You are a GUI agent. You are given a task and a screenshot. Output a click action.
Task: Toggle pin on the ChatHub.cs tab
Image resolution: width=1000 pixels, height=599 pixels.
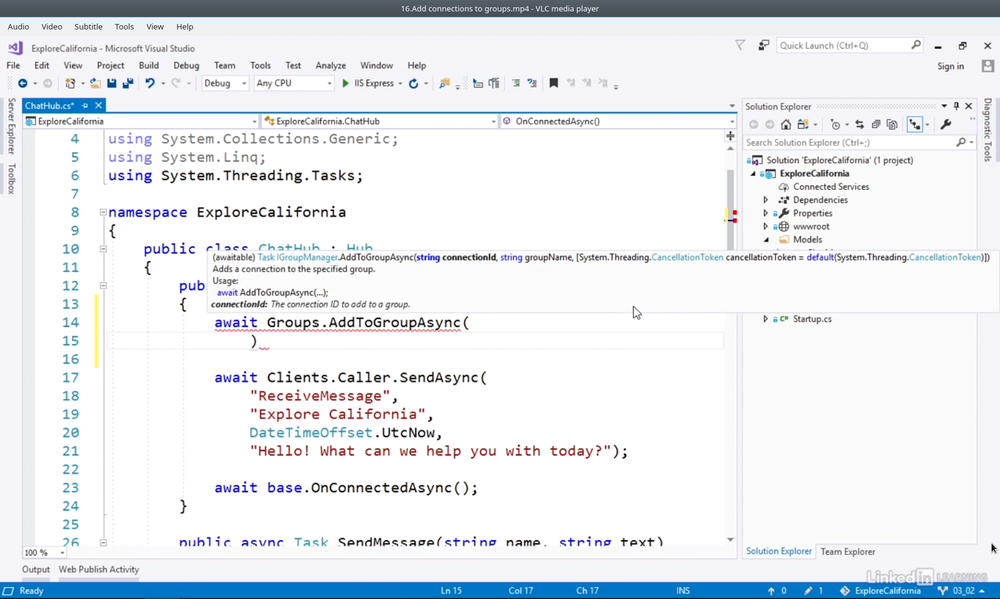(x=85, y=105)
